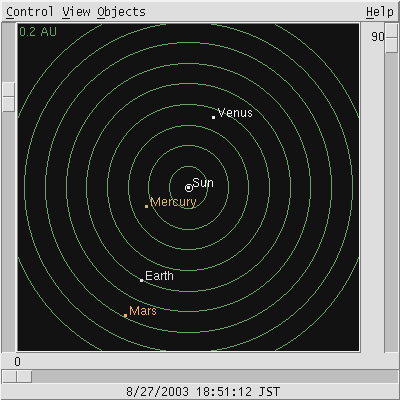Image resolution: width=400 pixels, height=400 pixels.
Task: Click the left vertical zoom slider handle
Action: [9, 97]
